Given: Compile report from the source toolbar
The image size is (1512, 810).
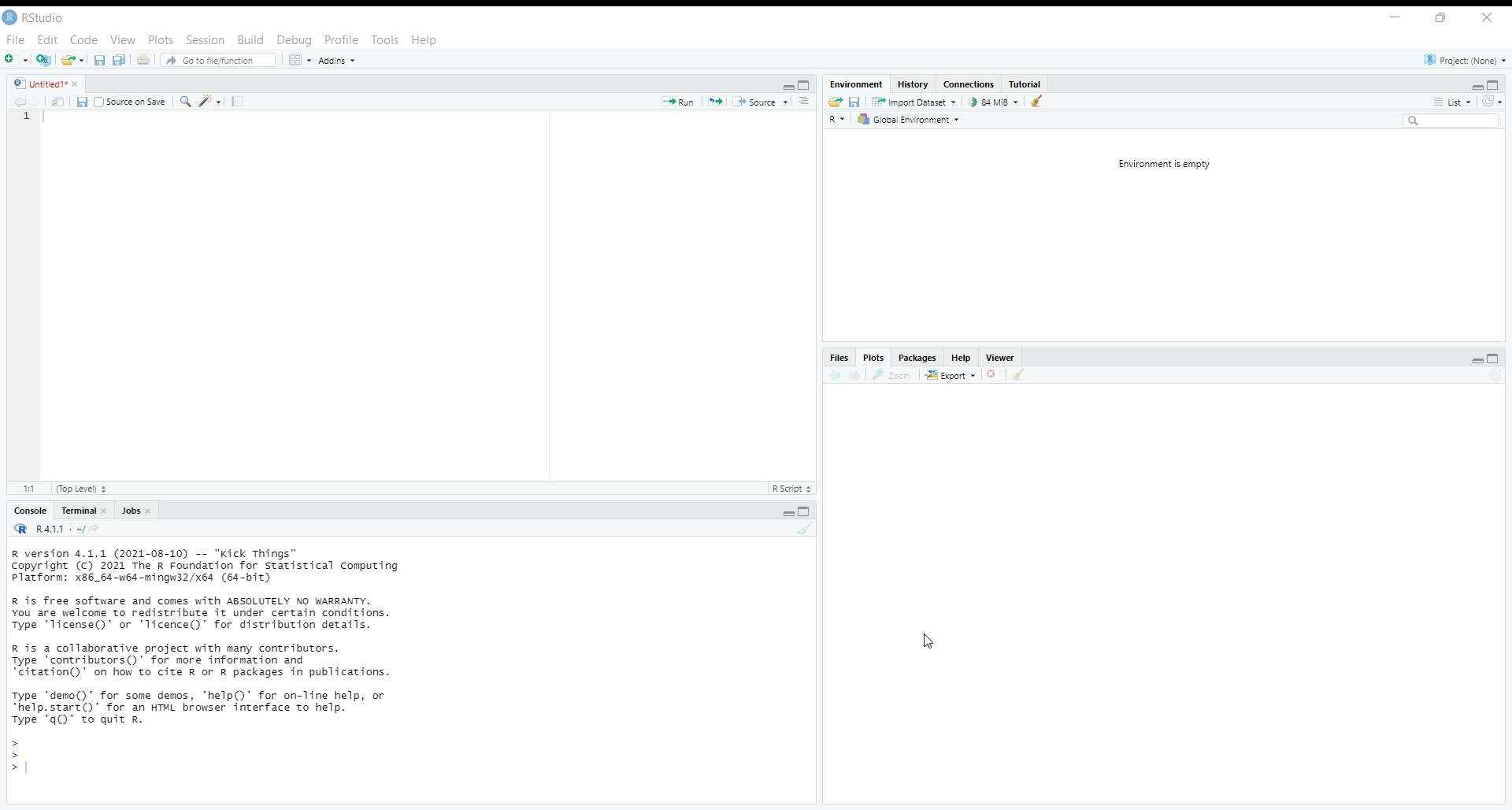Looking at the screenshot, I should click(239, 102).
